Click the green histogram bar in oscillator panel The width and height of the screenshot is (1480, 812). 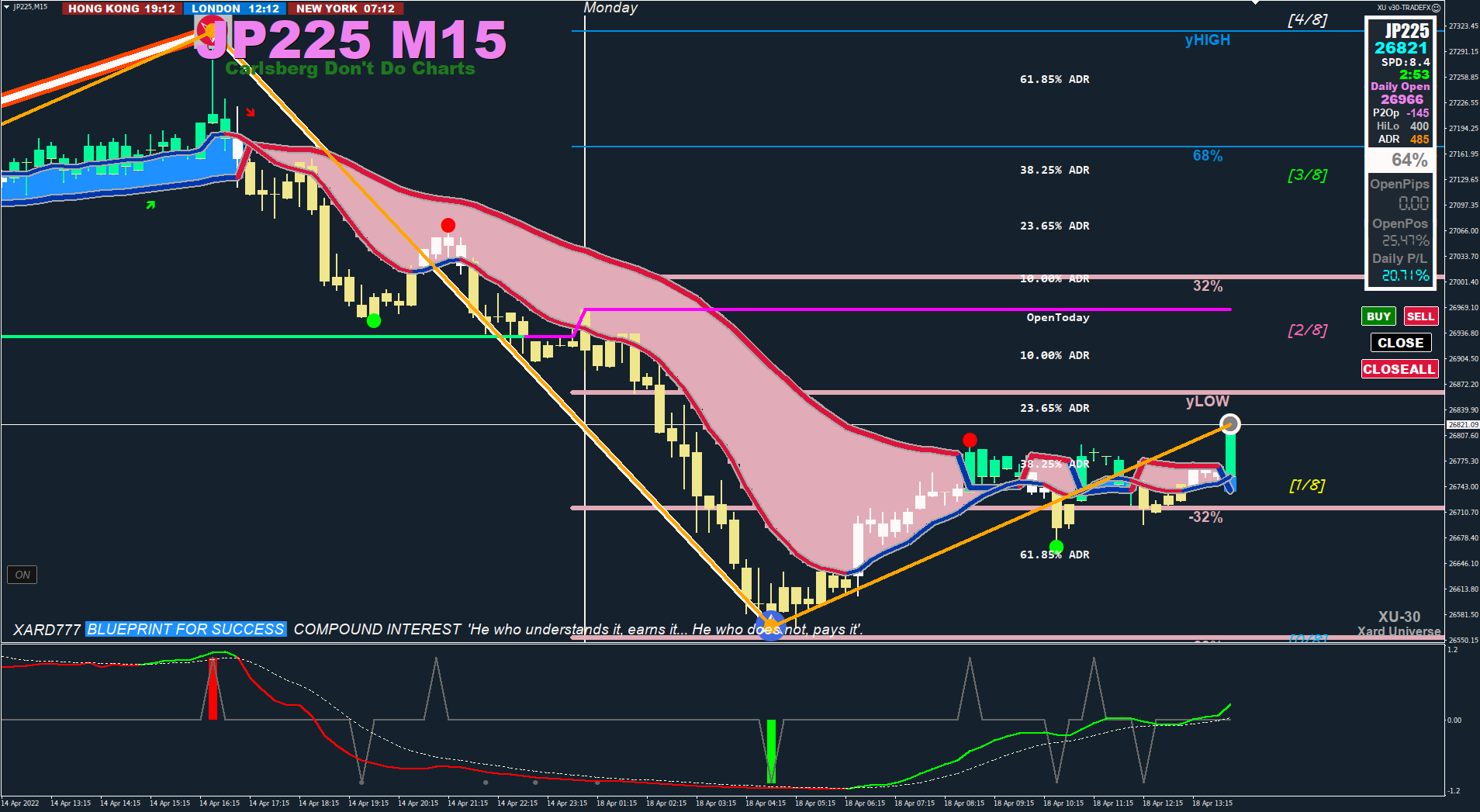(771, 751)
